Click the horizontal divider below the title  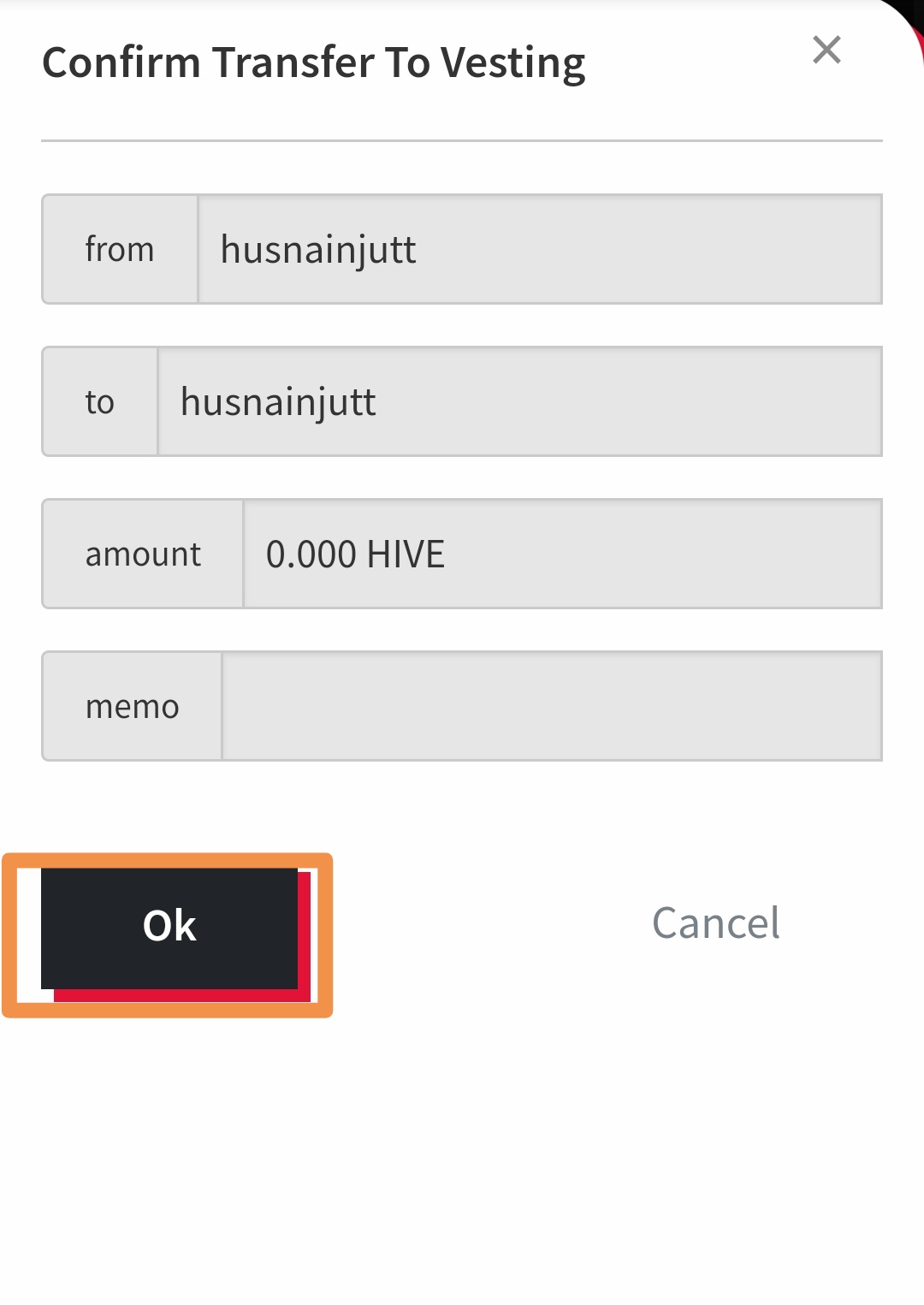pos(462,140)
